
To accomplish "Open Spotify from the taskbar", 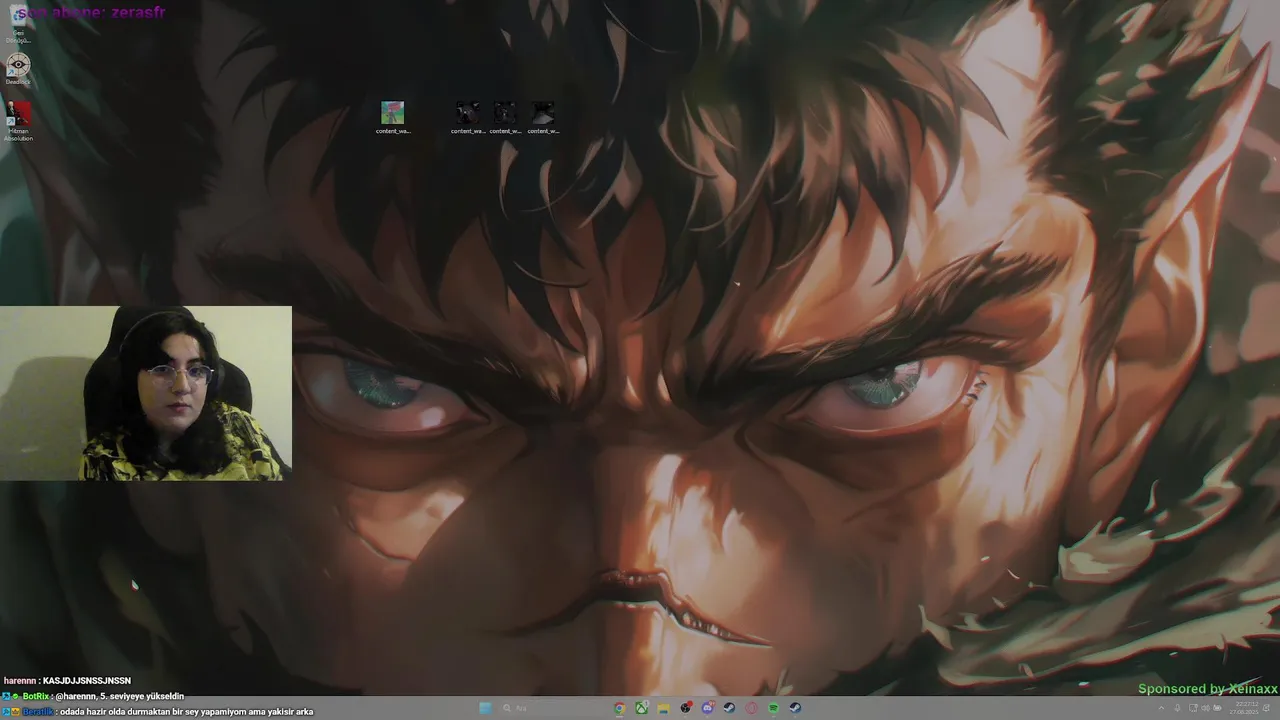I will point(773,708).
